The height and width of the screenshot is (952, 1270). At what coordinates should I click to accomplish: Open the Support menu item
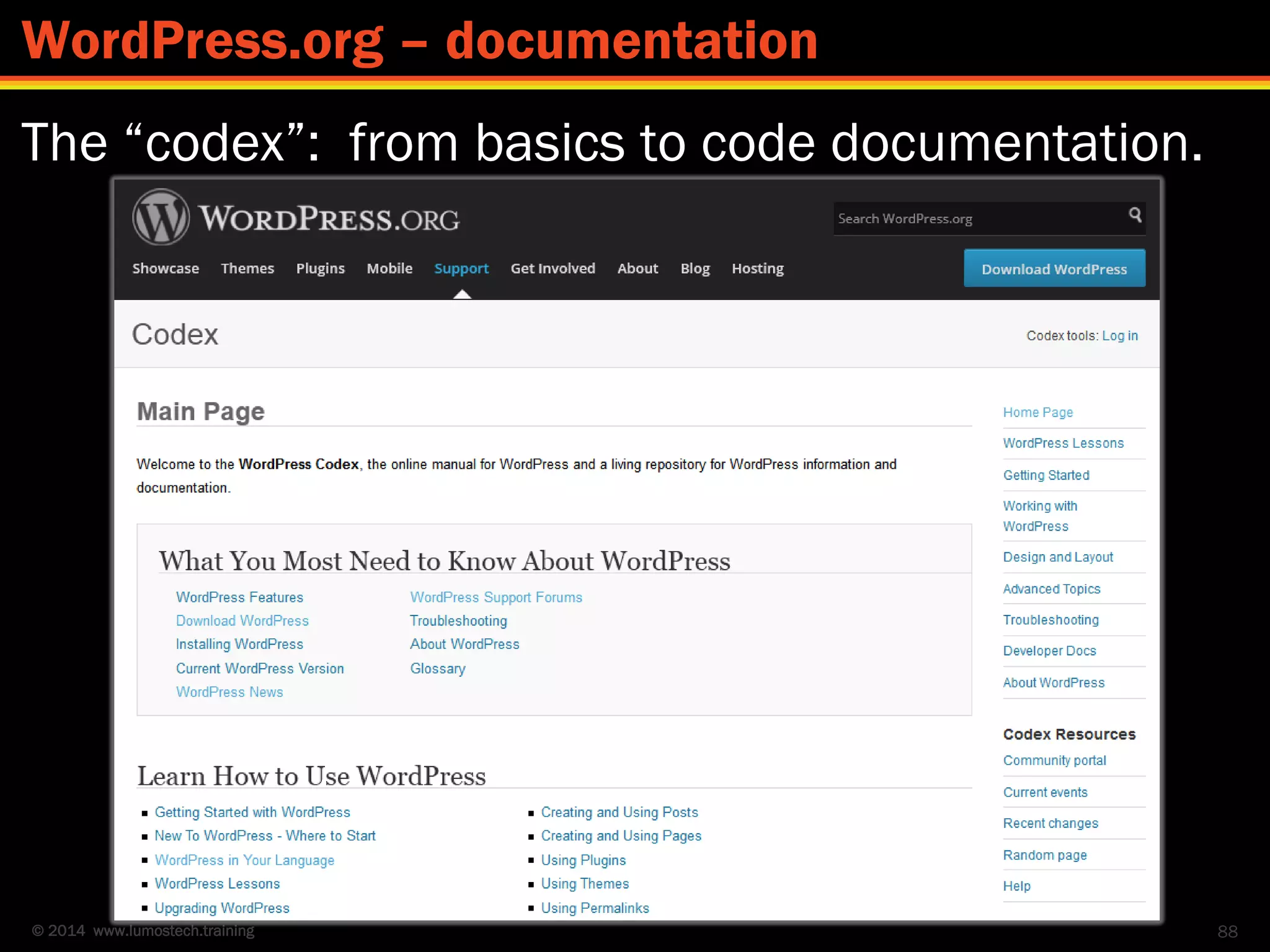point(461,268)
